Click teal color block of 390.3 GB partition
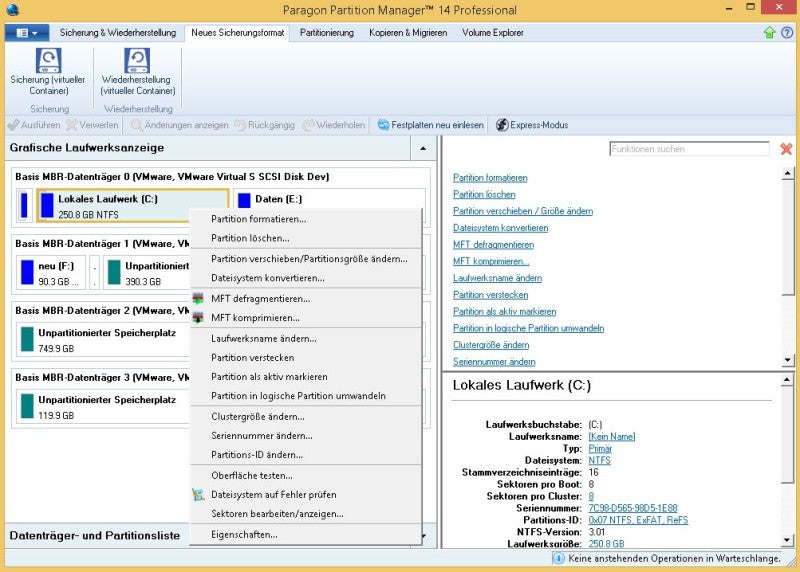 114,272
